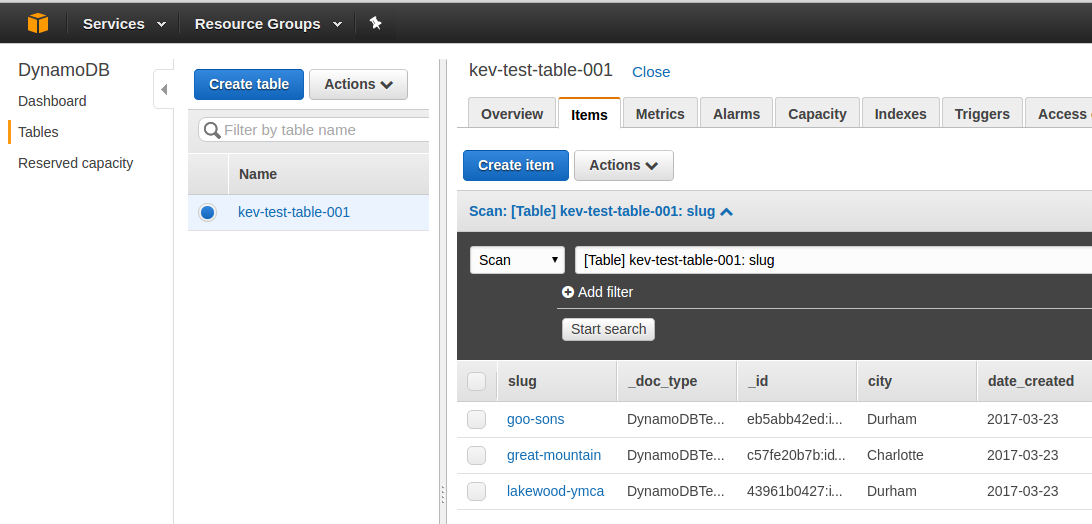Image resolution: width=1092 pixels, height=524 pixels.
Task: Click the date cell in great-mountain row
Action: click(1022, 455)
